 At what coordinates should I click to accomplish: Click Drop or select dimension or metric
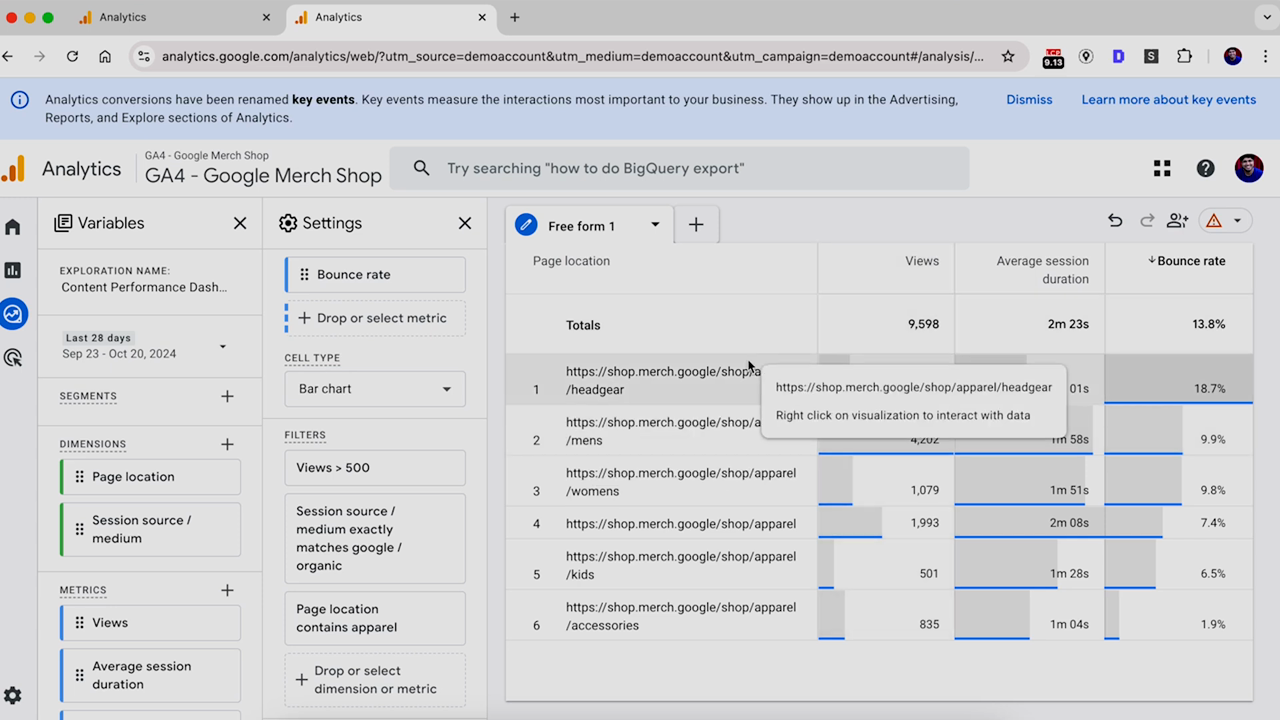click(x=375, y=680)
